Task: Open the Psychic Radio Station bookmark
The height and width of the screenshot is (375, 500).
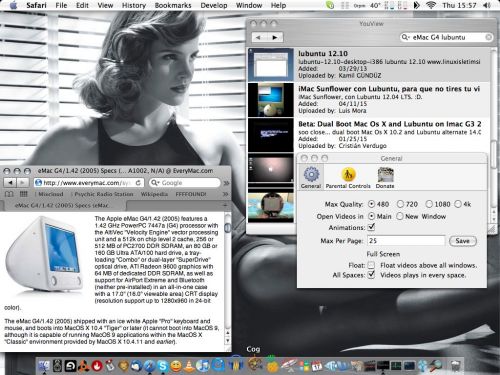Action: [x=104, y=194]
